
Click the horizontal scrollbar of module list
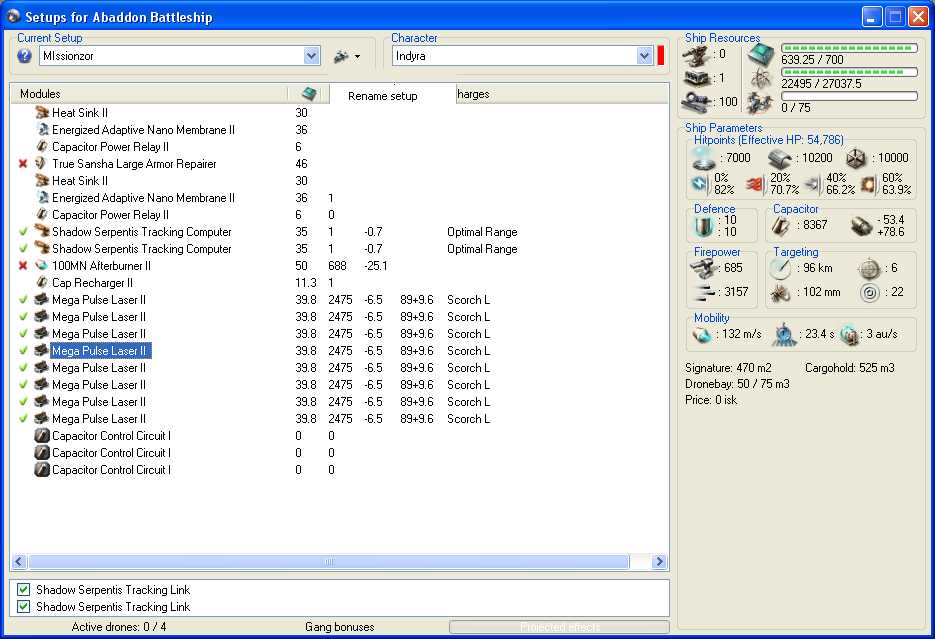[x=328, y=562]
